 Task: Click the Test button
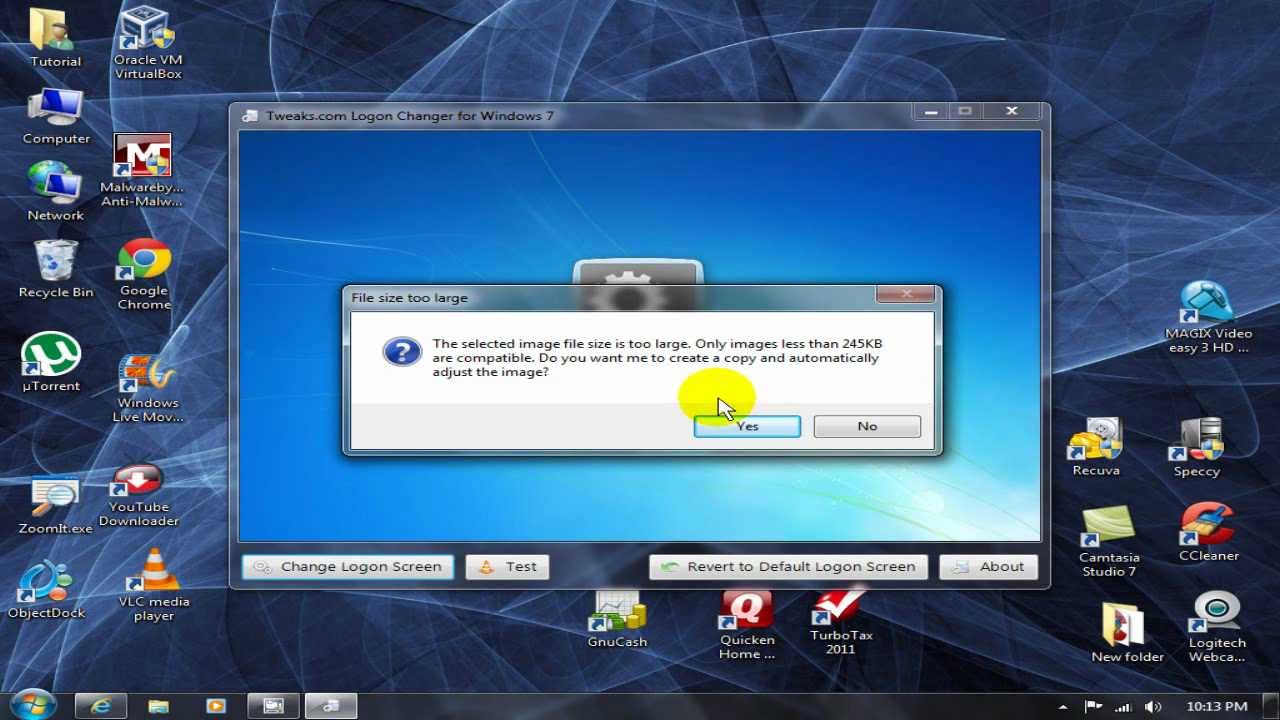(509, 567)
